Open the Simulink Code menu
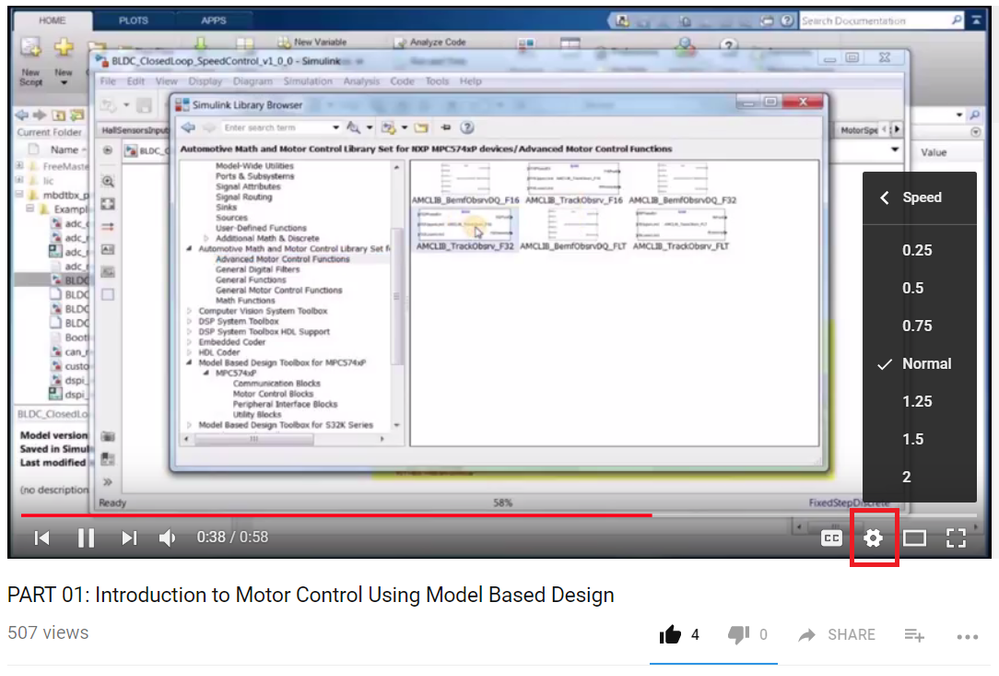Screen dimensions: 999x676 402,81
